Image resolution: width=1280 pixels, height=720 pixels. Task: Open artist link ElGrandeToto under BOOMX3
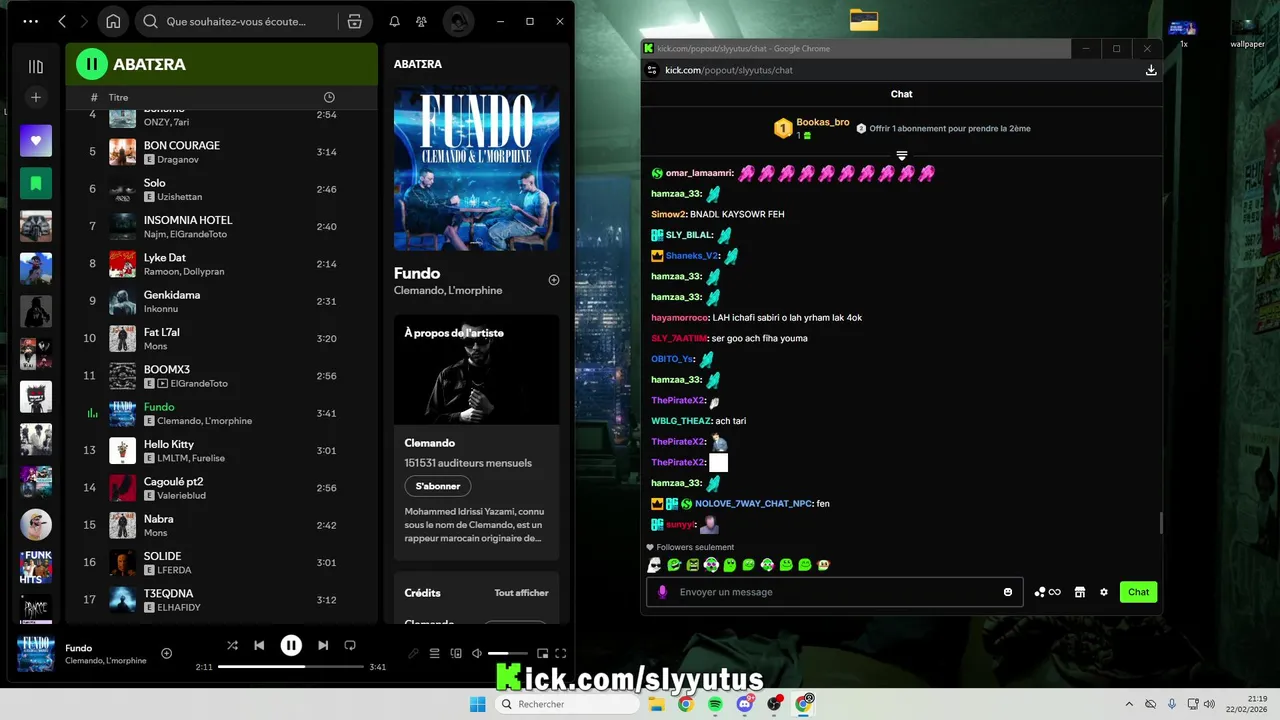tap(199, 384)
